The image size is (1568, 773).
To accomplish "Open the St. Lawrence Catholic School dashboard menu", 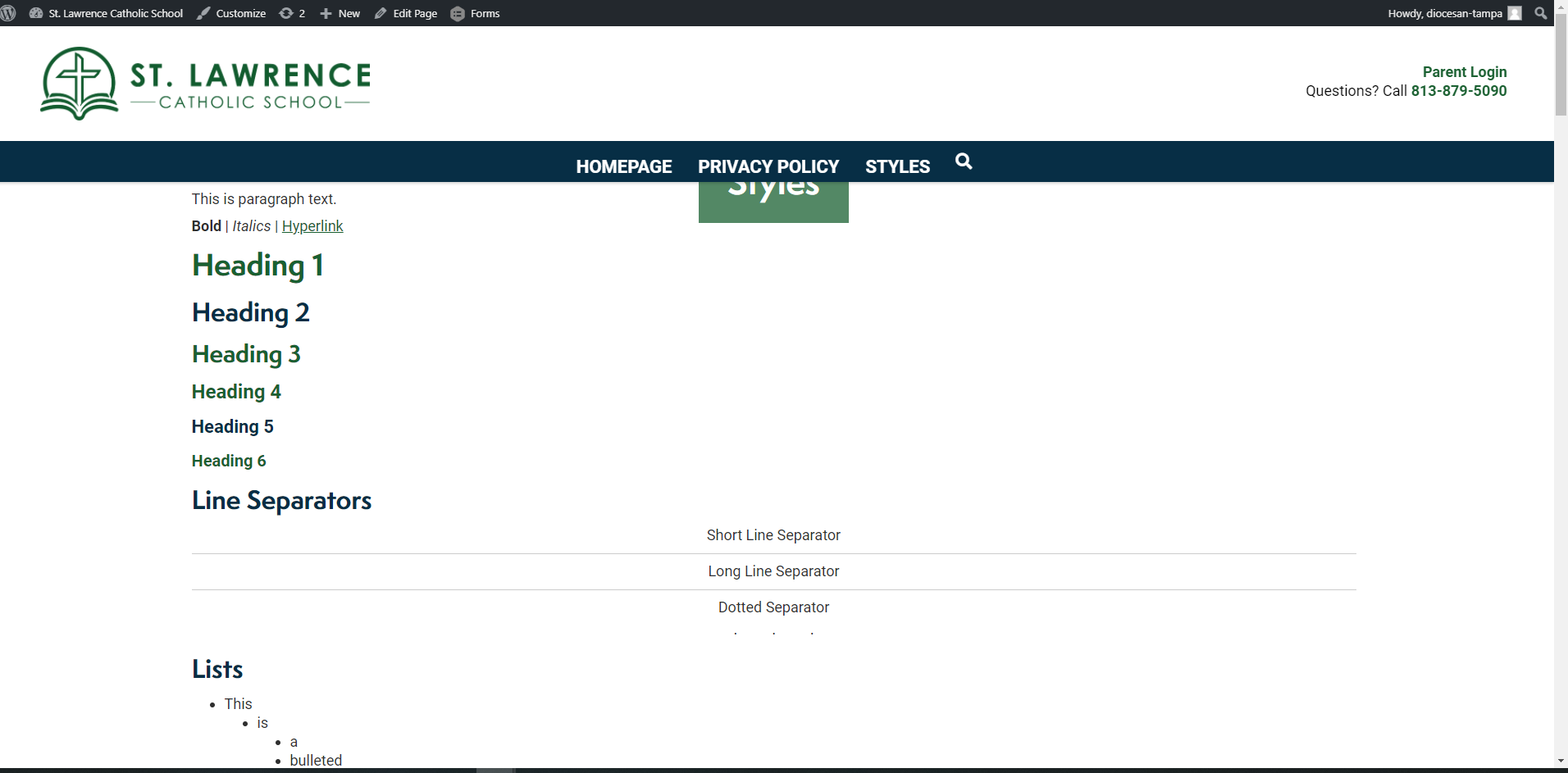I will pos(107,13).
